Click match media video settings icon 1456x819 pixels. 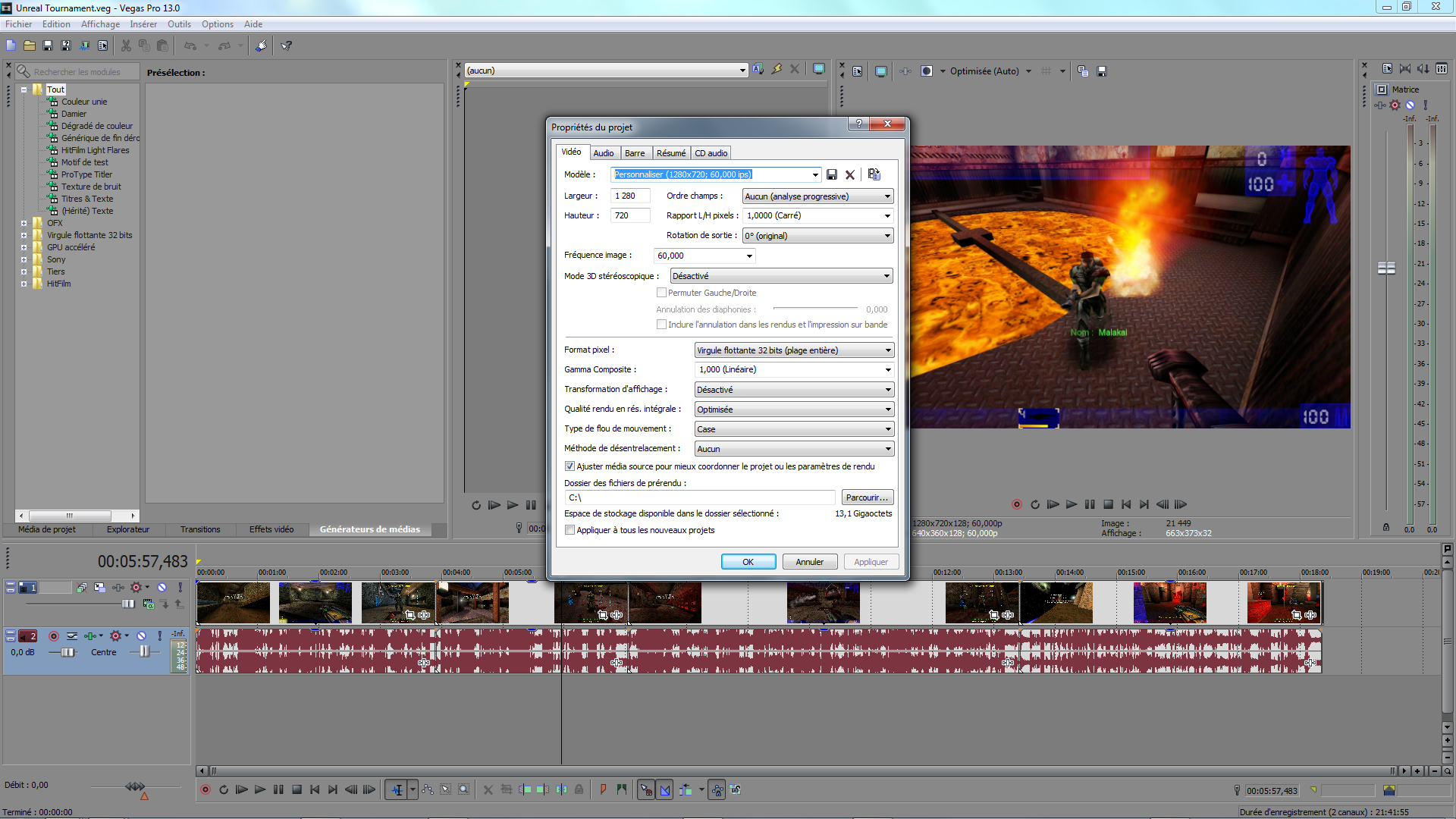tap(874, 174)
